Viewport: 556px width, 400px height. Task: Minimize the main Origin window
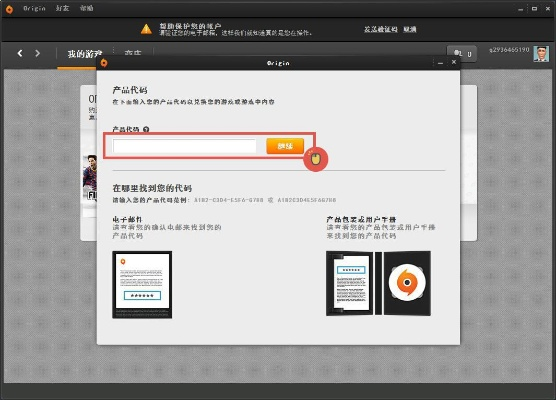[x=521, y=9]
